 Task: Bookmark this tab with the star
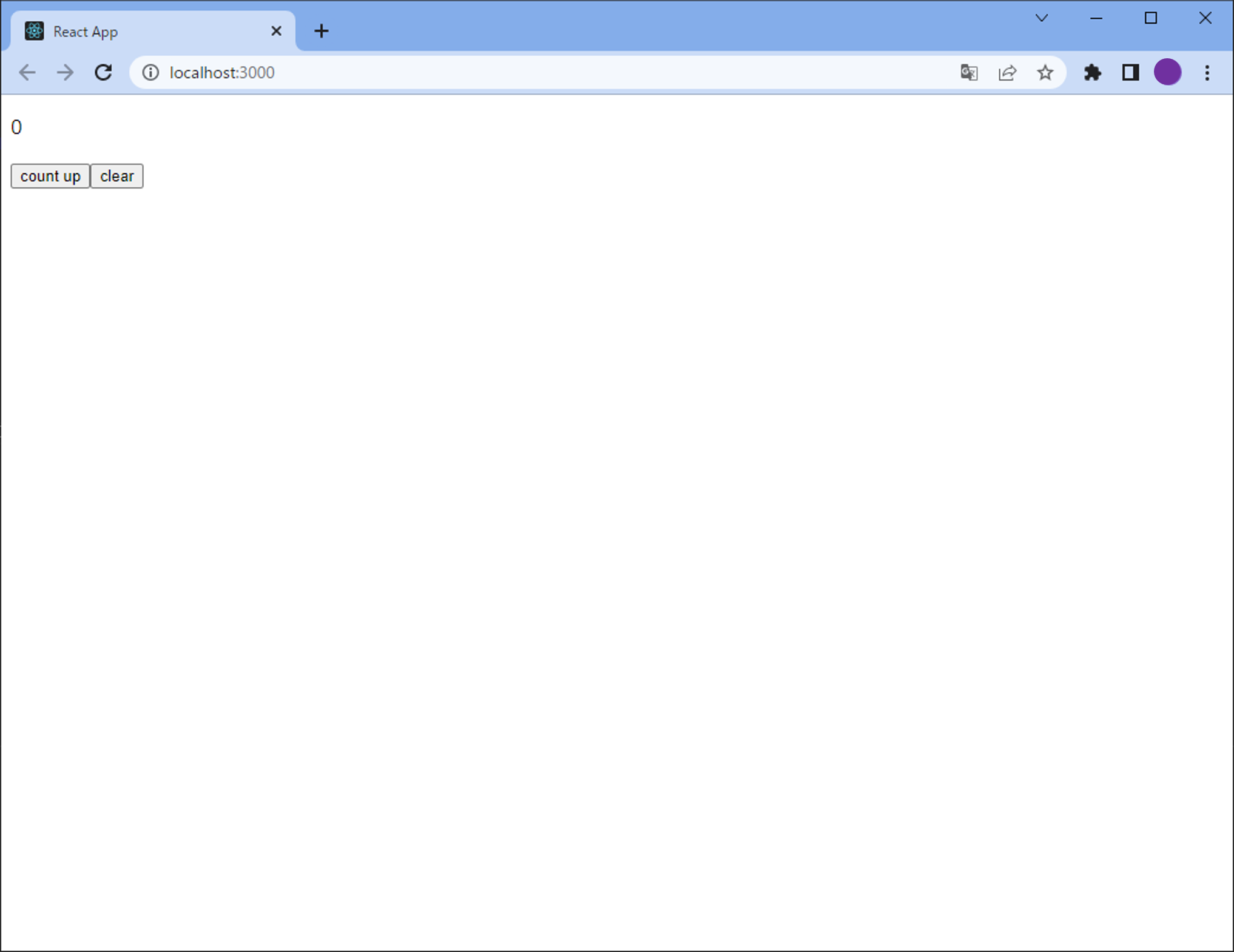point(1045,73)
